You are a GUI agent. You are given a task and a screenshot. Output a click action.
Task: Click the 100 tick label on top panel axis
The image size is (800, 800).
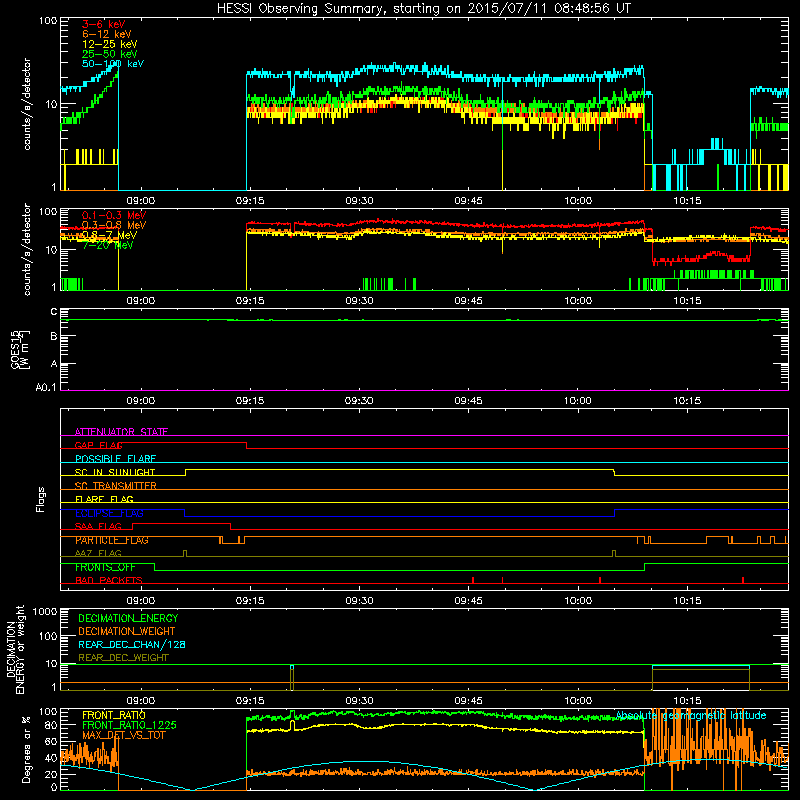click(x=48, y=22)
